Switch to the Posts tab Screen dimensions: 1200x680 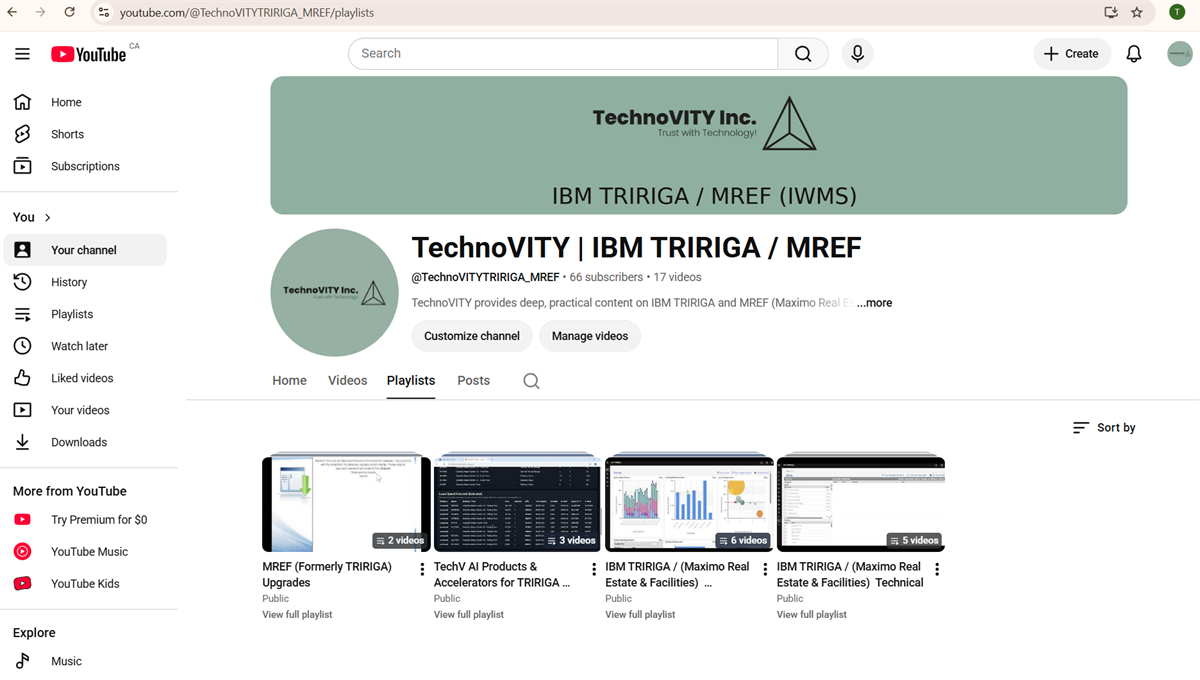[474, 381]
